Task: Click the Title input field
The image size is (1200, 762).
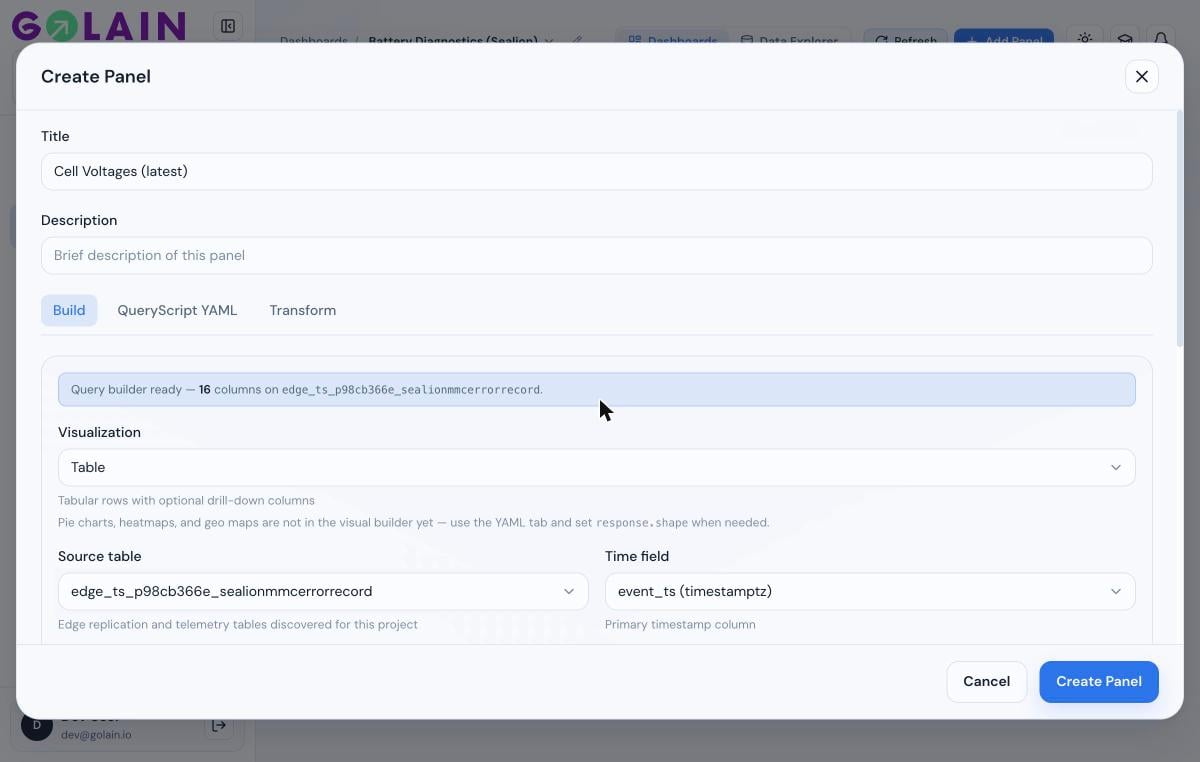Action: click(596, 171)
